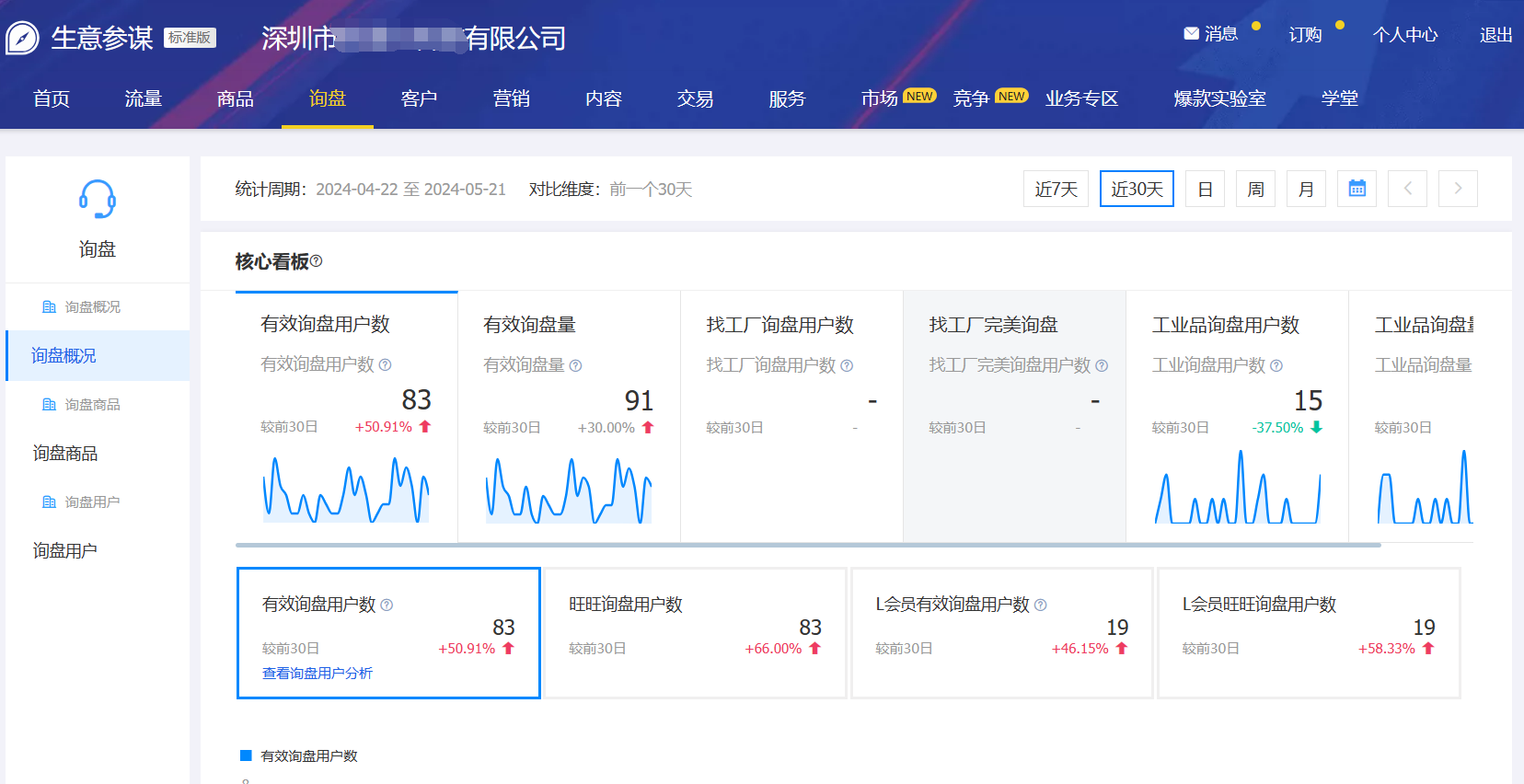Select the 近7天 time range option

1056,189
